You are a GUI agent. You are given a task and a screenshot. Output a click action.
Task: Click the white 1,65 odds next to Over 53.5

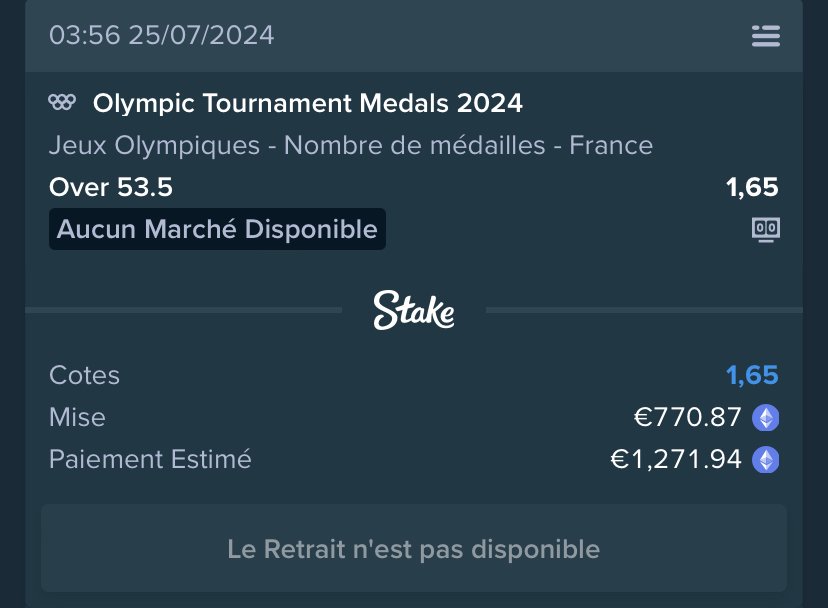click(x=752, y=187)
